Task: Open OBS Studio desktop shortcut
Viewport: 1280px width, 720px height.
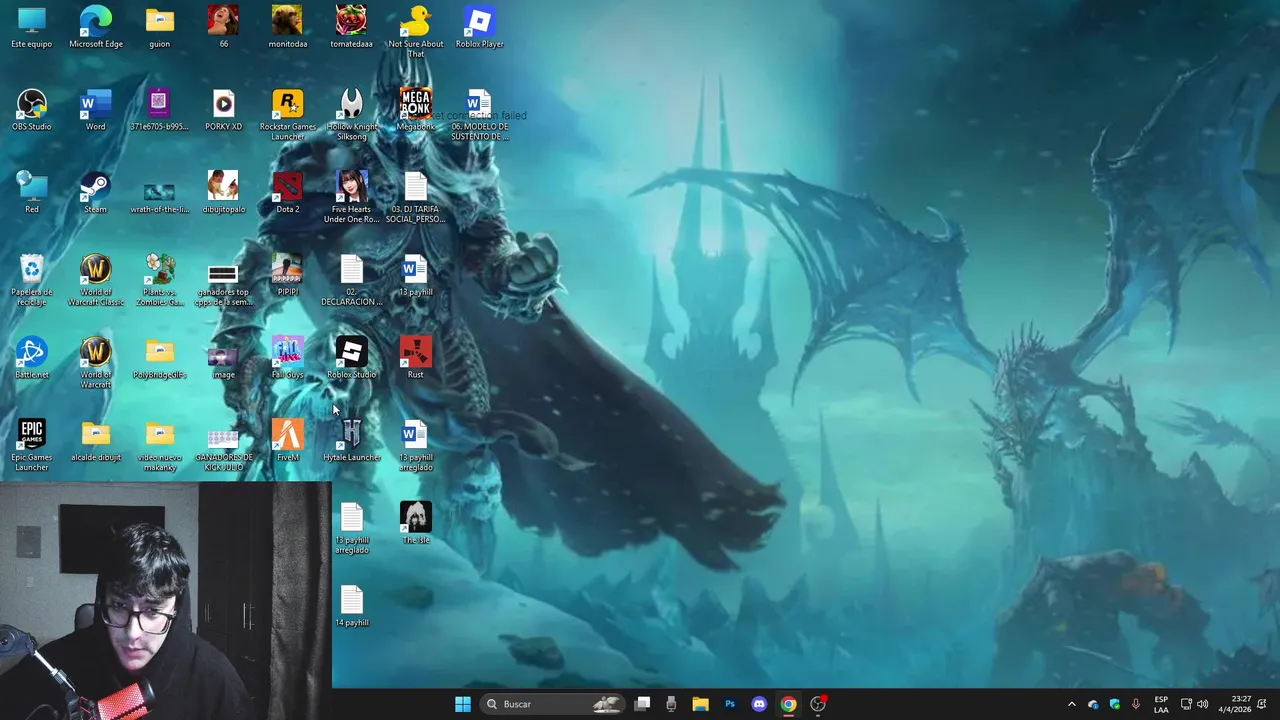Action: 32,110
